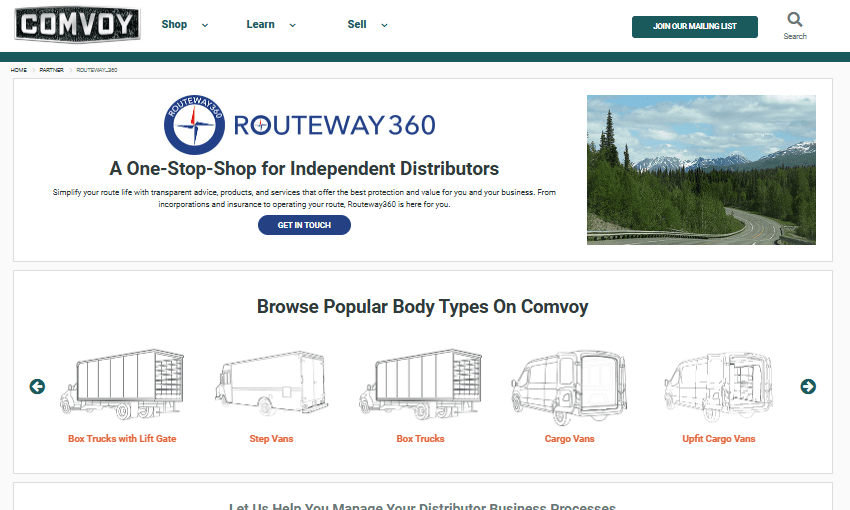Open the Sell menu
This screenshot has height=510, width=850.
357,24
